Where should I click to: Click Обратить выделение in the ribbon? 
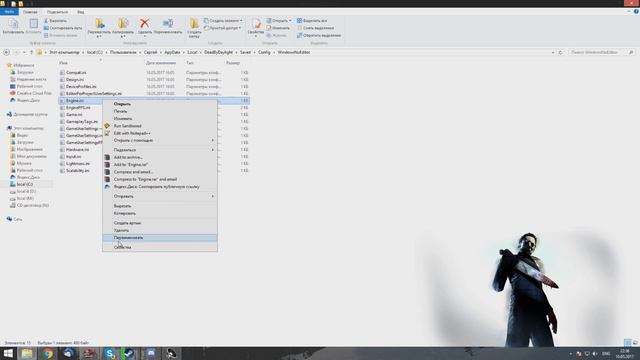pos(319,35)
